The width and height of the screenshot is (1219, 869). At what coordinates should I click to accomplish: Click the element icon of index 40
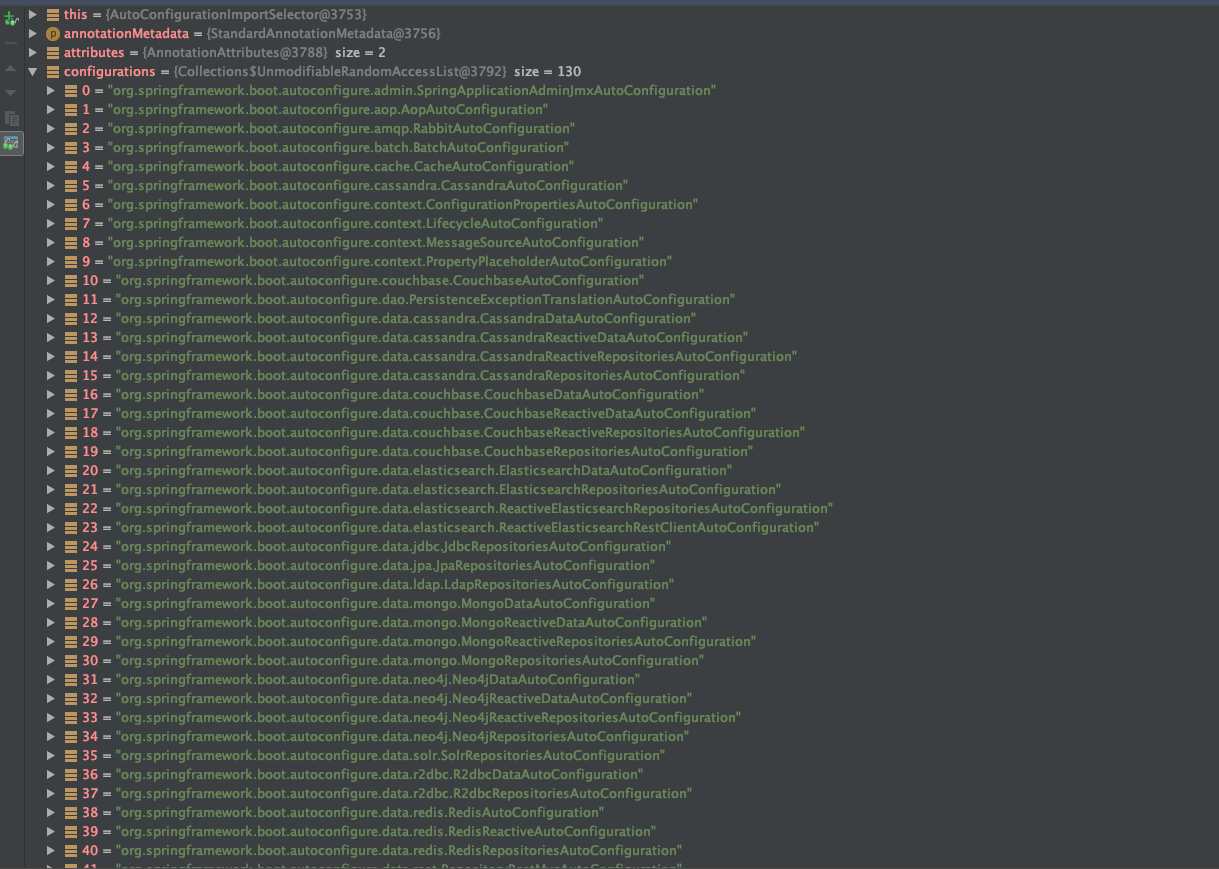pos(71,851)
